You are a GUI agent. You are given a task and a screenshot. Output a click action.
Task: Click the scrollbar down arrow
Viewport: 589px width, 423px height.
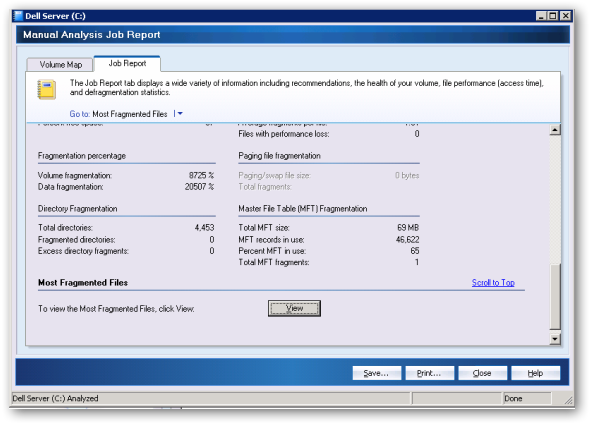point(555,339)
